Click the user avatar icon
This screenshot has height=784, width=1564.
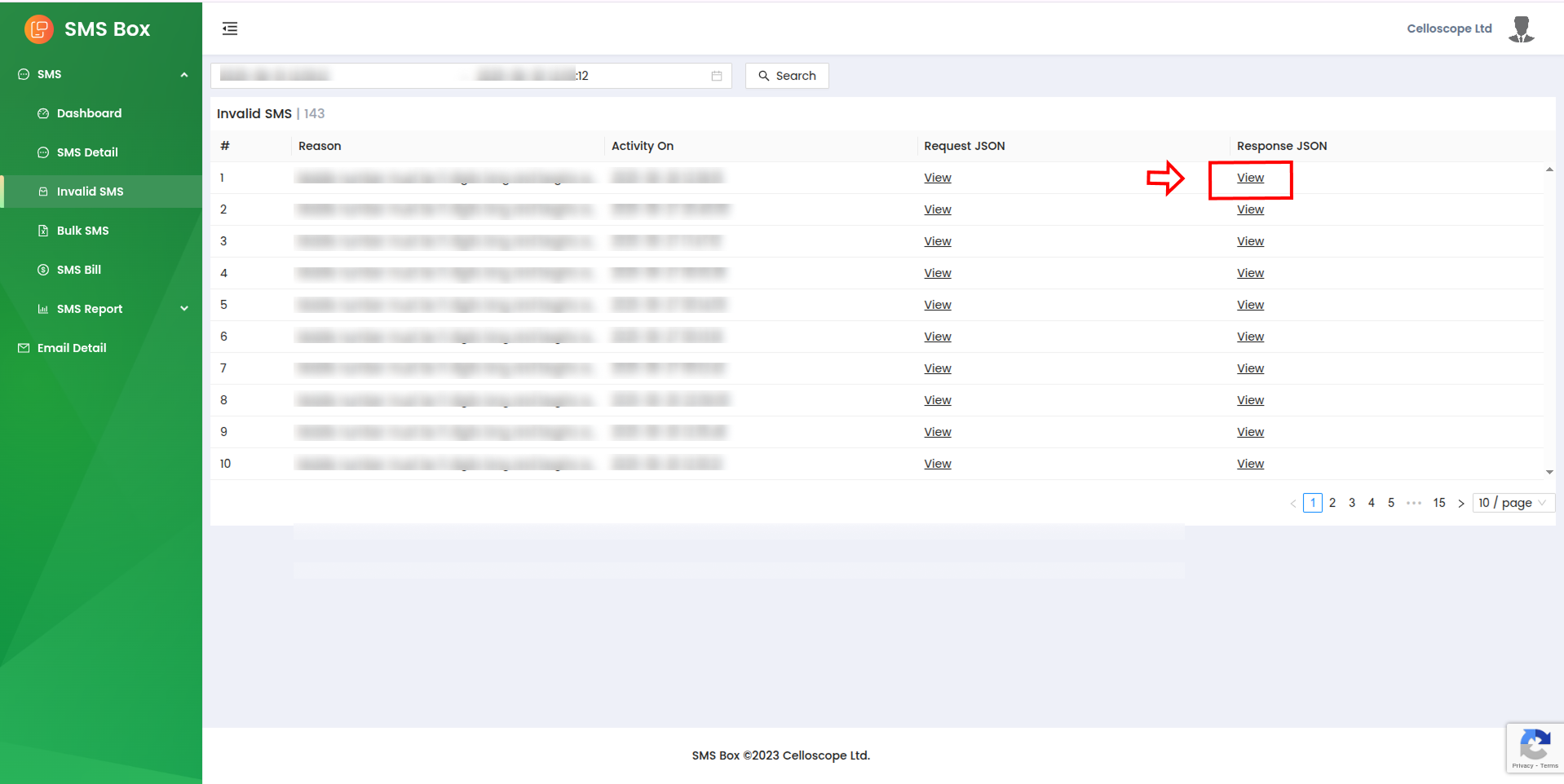[x=1521, y=29]
